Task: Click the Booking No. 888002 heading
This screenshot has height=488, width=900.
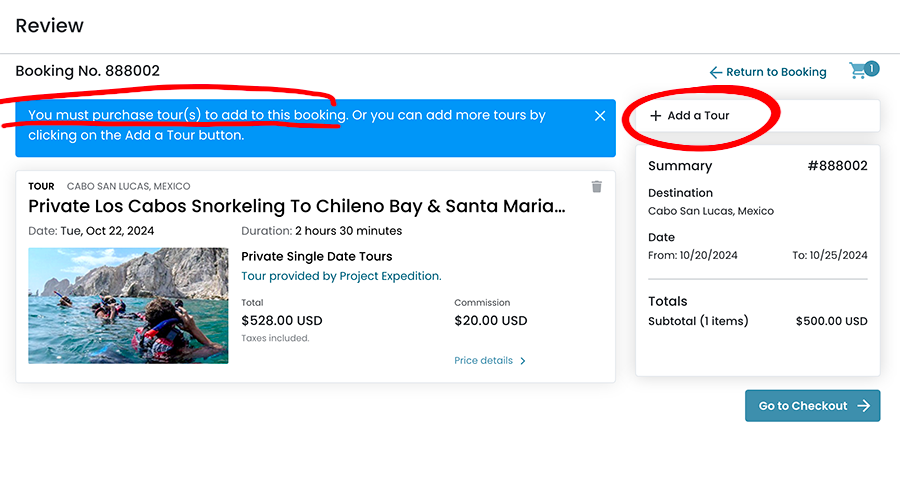Action: [88, 71]
